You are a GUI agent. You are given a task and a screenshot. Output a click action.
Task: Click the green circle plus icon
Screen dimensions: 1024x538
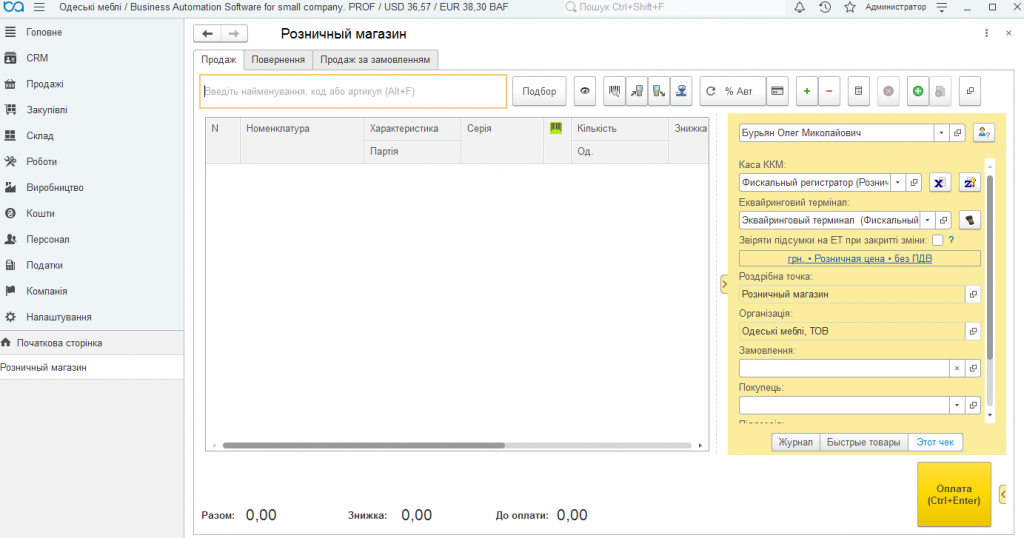point(918,91)
